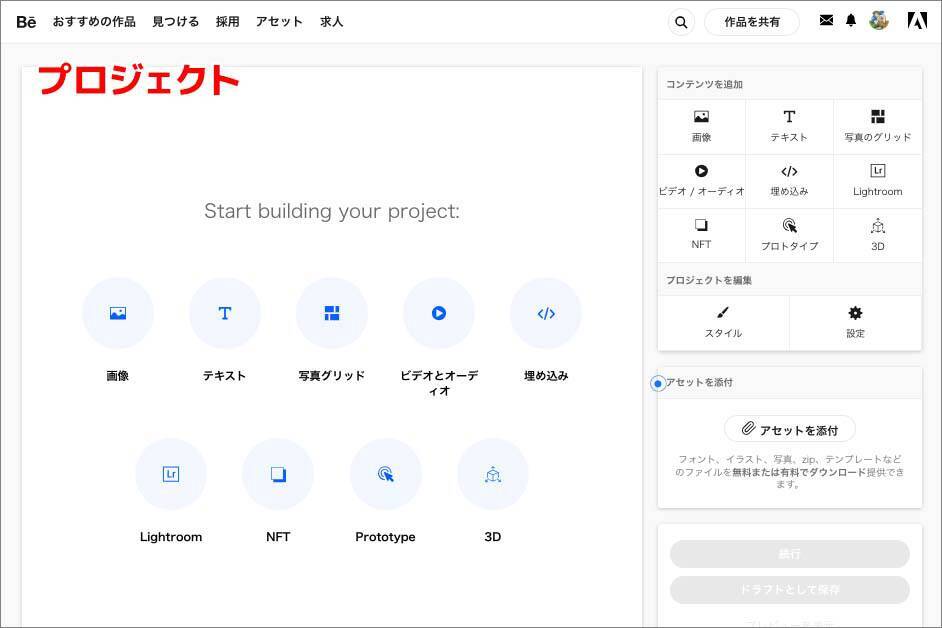Open the user profile avatar

tap(878, 21)
